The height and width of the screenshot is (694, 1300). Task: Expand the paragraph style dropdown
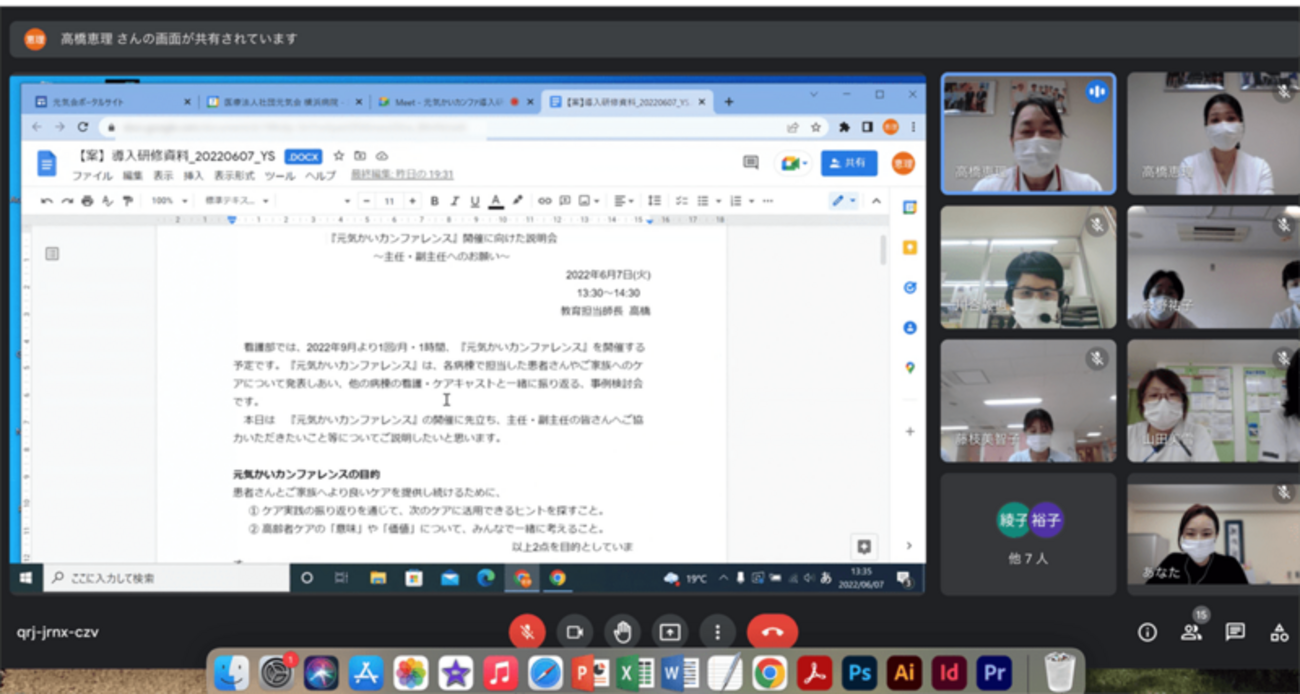point(237,201)
